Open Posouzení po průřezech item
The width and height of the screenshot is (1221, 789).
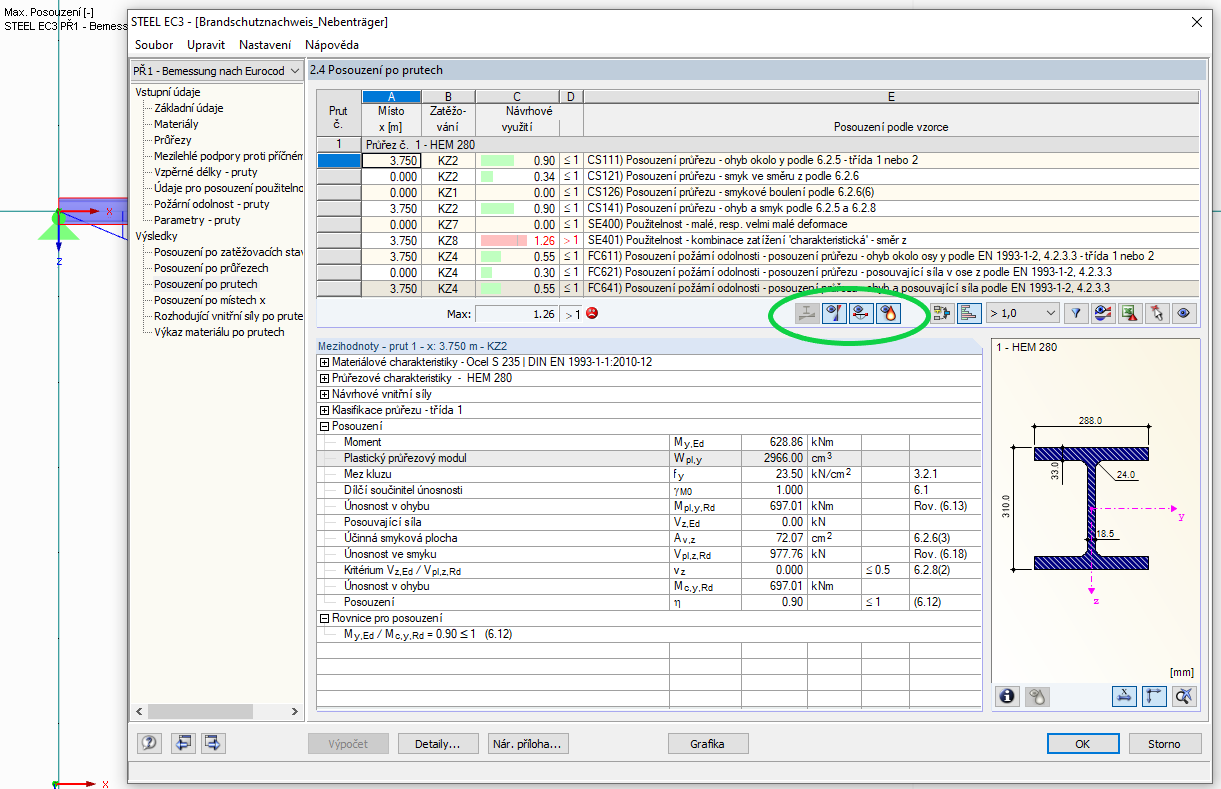tap(211, 268)
